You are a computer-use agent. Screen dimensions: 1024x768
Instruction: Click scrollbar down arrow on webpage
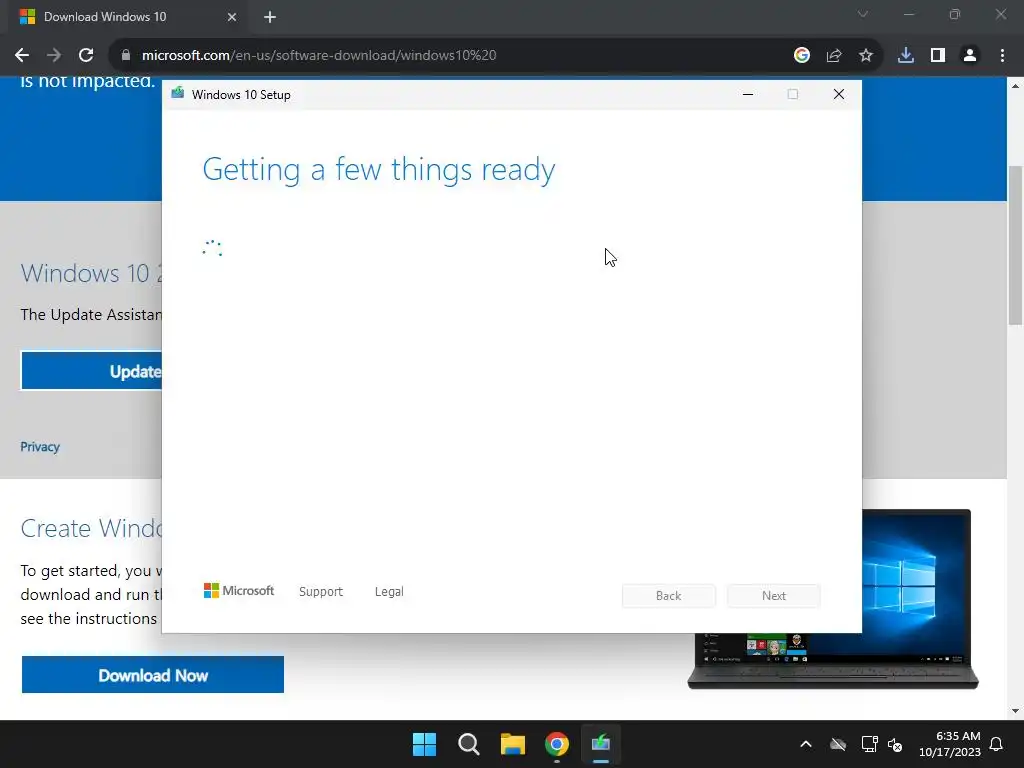(x=1015, y=711)
